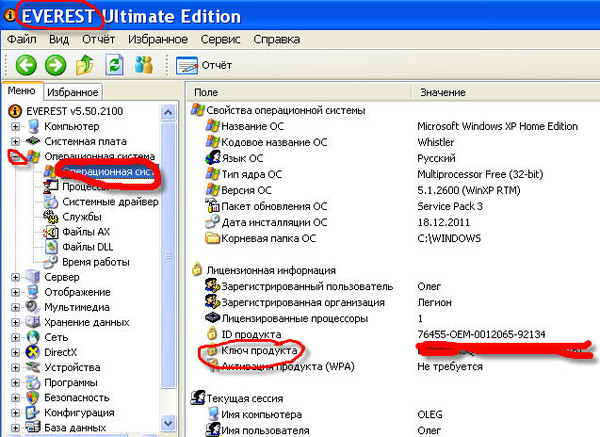Click the two-people users toolbar icon

(144, 65)
